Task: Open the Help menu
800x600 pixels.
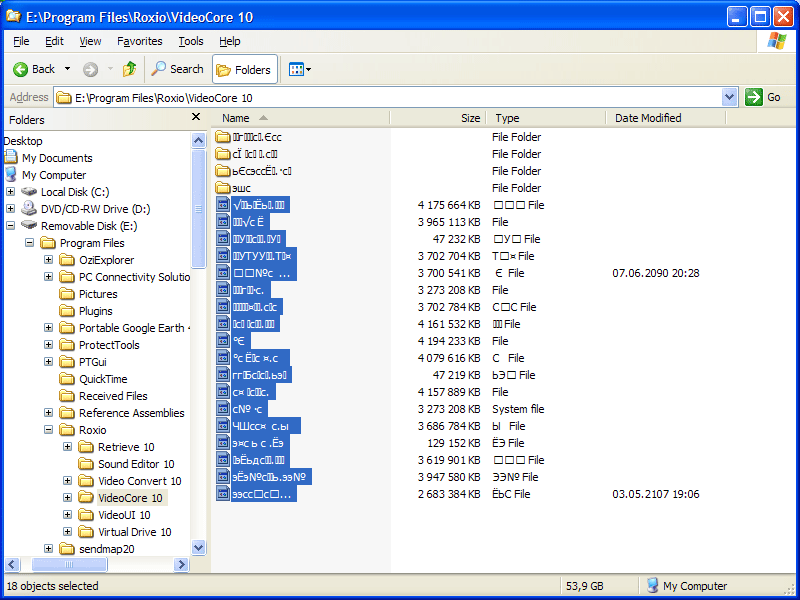Action: click(230, 41)
